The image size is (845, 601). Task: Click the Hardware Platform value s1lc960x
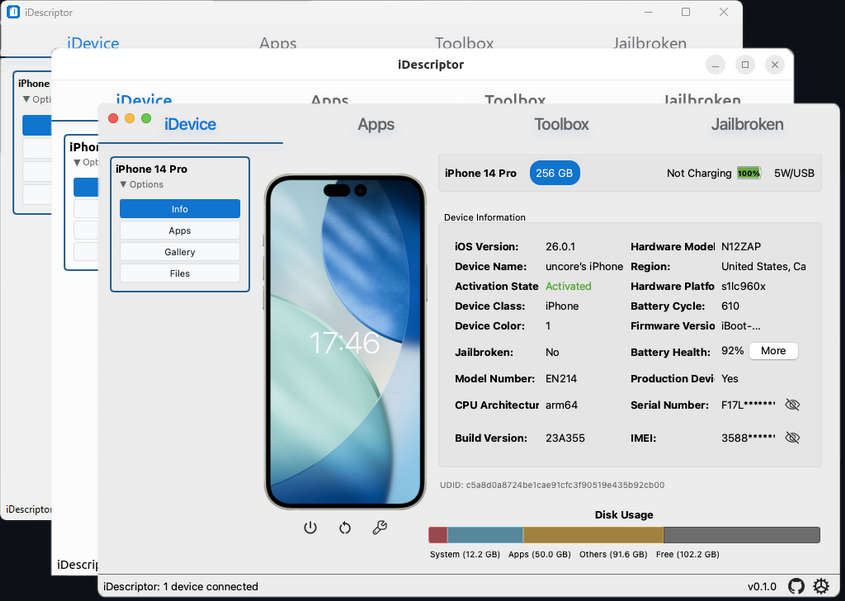pos(743,286)
